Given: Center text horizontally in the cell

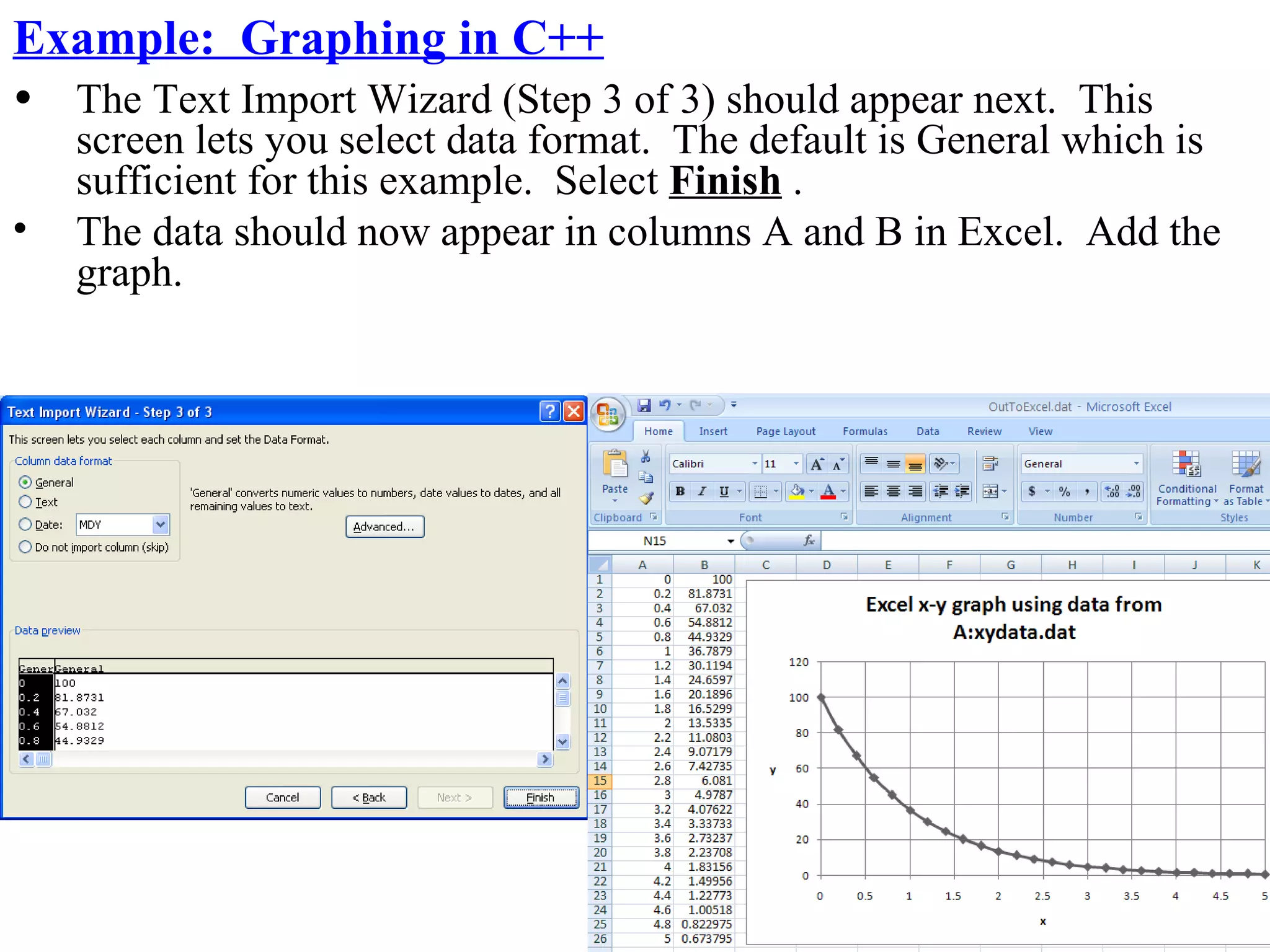Looking at the screenshot, I should tap(893, 491).
